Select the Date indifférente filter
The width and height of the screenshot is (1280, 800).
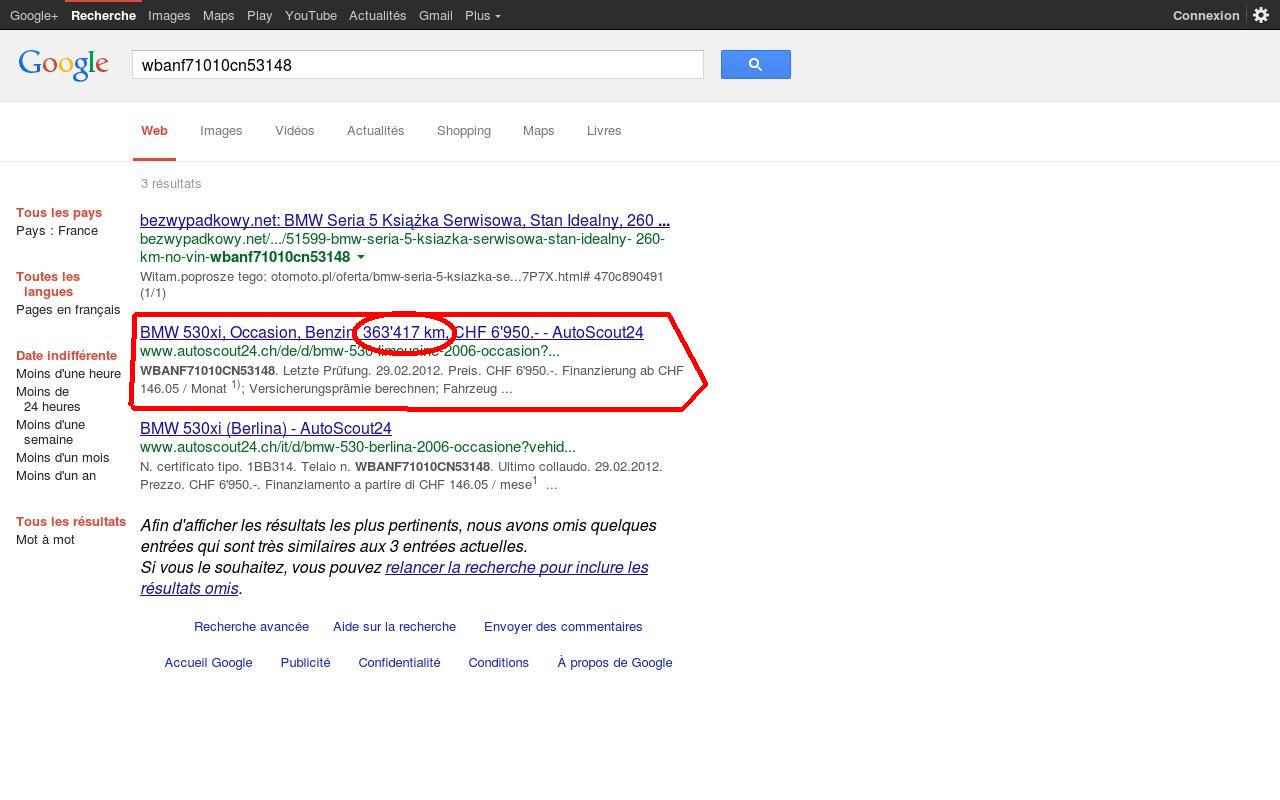[66, 356]
